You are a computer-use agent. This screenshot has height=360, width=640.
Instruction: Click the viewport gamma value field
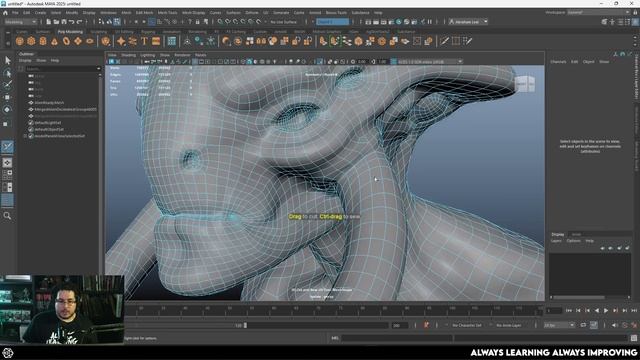[382, 62]
